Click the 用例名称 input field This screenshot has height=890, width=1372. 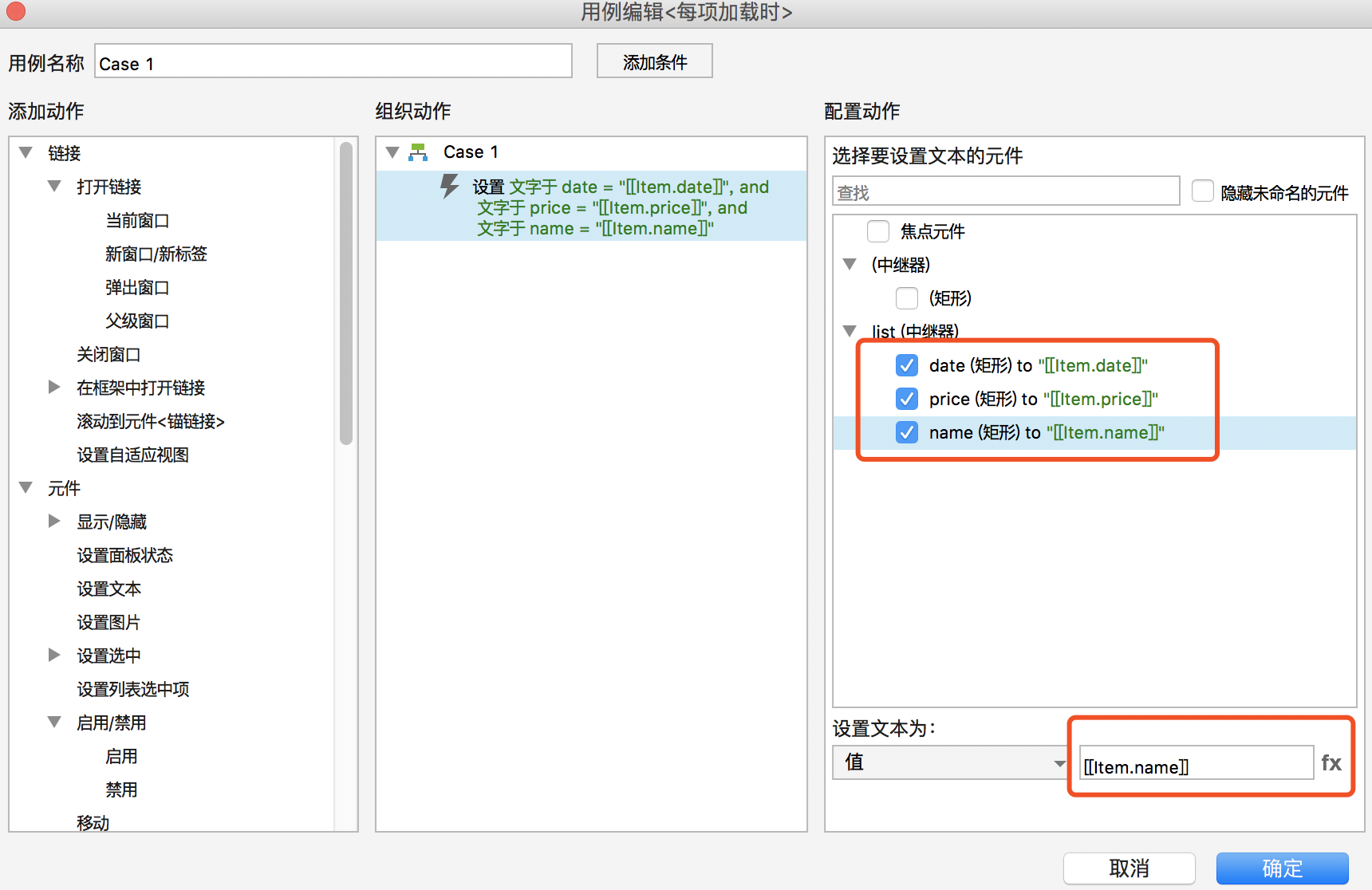coord(333,61)
